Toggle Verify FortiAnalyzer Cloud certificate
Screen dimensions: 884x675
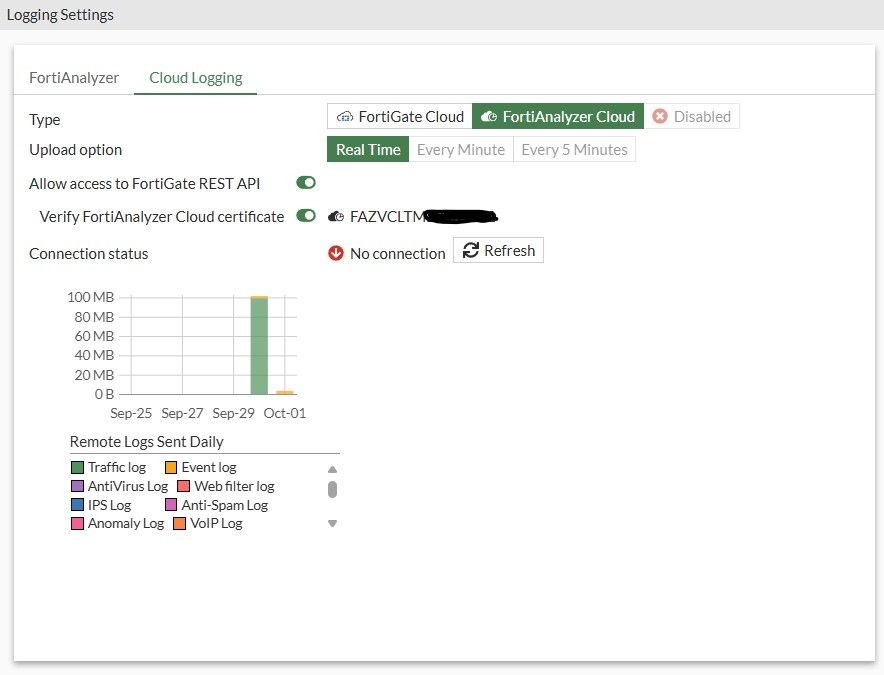306,216
